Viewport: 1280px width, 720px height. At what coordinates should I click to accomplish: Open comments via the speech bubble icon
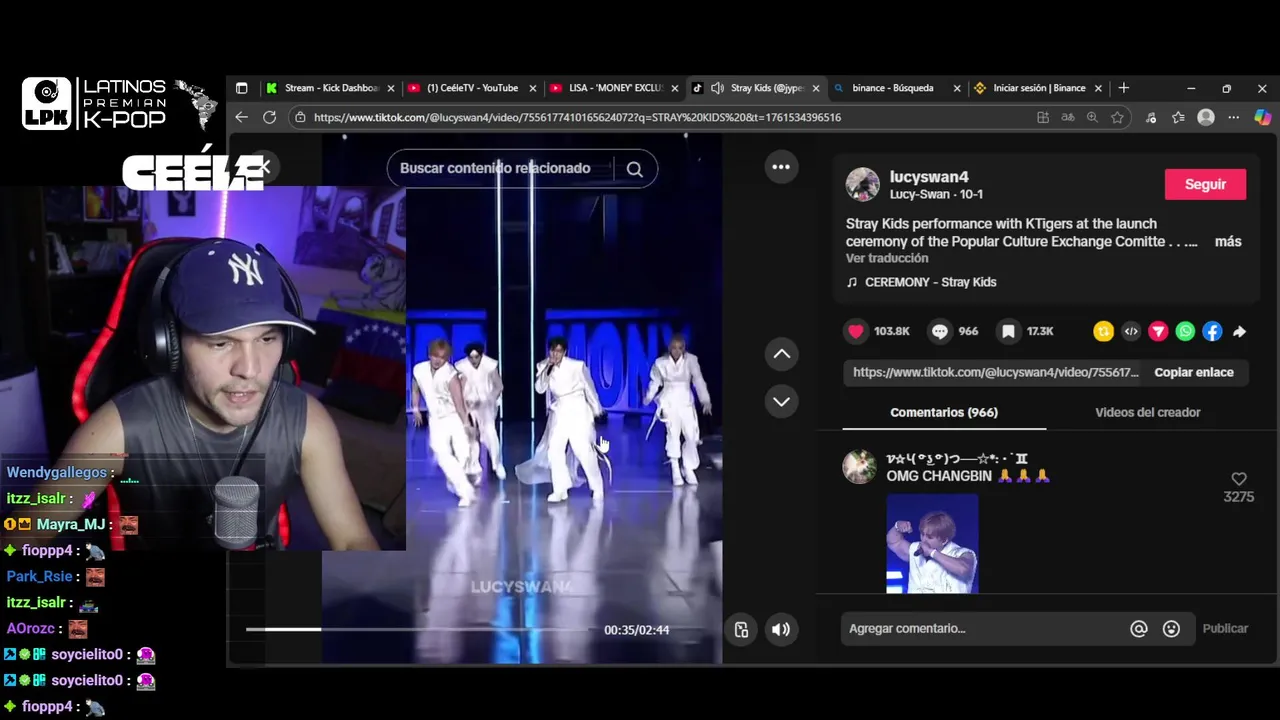point(940,331)
